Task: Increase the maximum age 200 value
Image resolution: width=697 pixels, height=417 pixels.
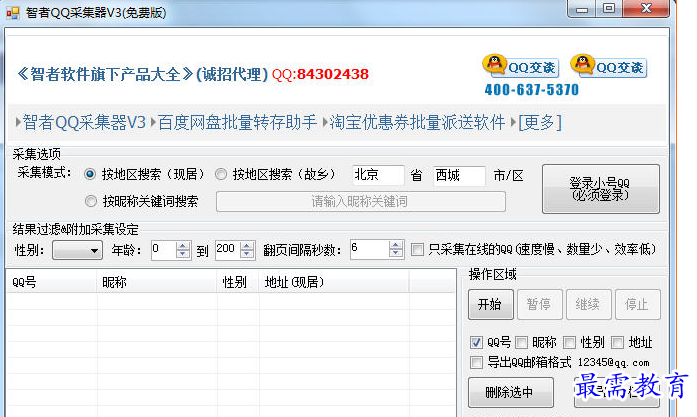Action: [247, 246]
